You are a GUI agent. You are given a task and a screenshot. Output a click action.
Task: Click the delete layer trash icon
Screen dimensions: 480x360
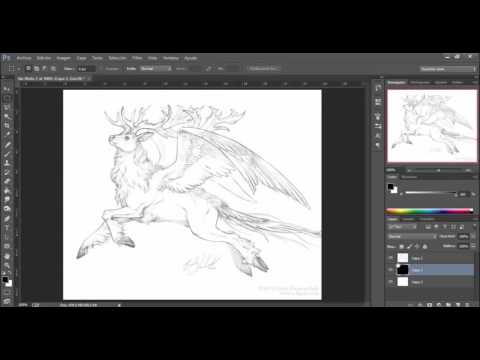[x=467, y=304]
